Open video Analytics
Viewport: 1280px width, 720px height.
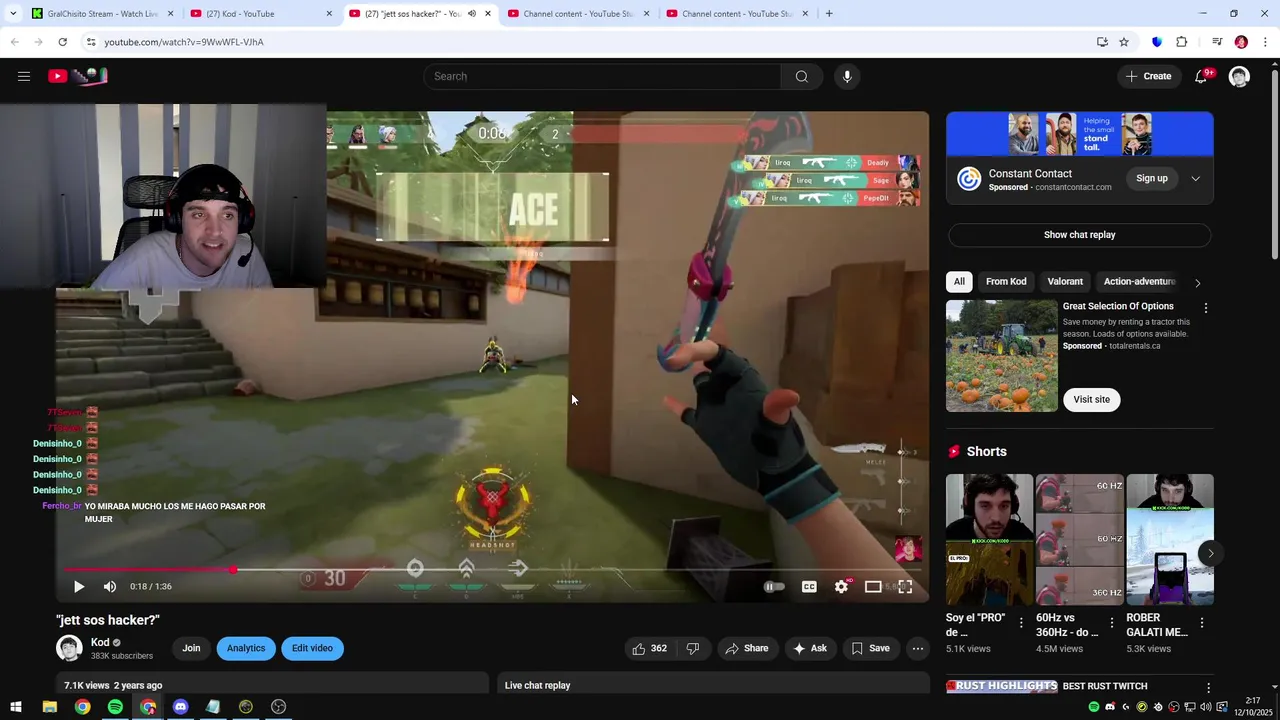pos(246,648)
